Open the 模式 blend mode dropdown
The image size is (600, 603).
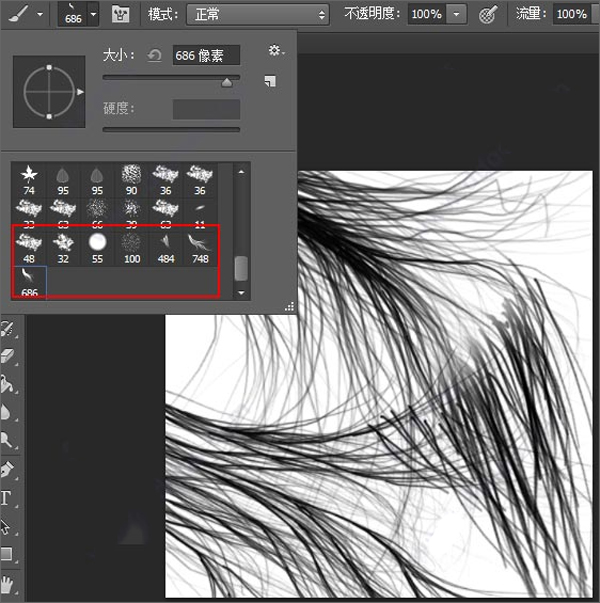(258, 15)
